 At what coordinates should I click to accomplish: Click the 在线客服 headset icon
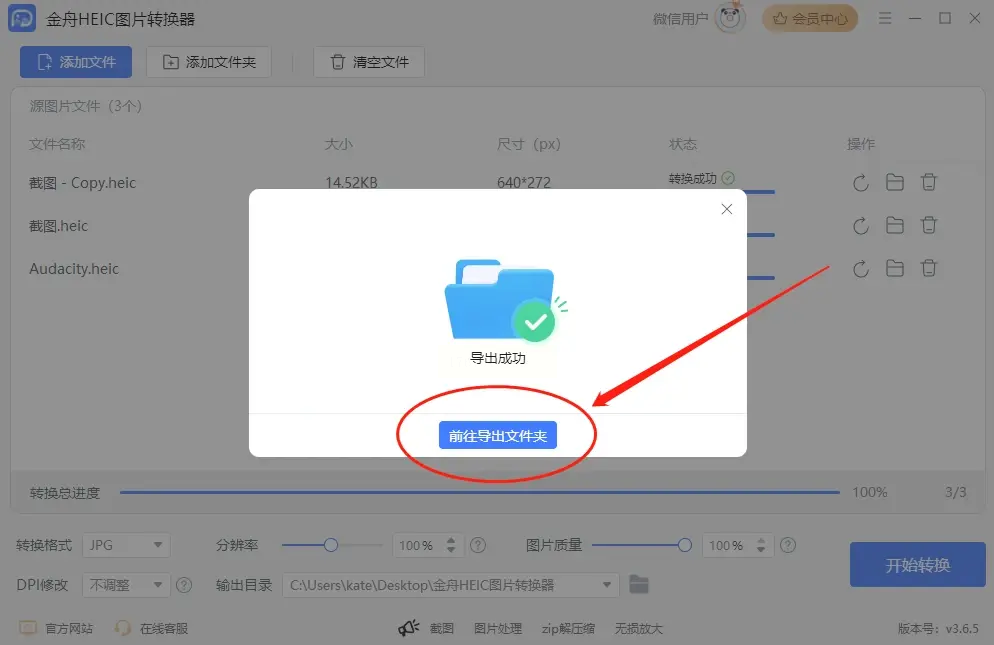click(122, 628)
